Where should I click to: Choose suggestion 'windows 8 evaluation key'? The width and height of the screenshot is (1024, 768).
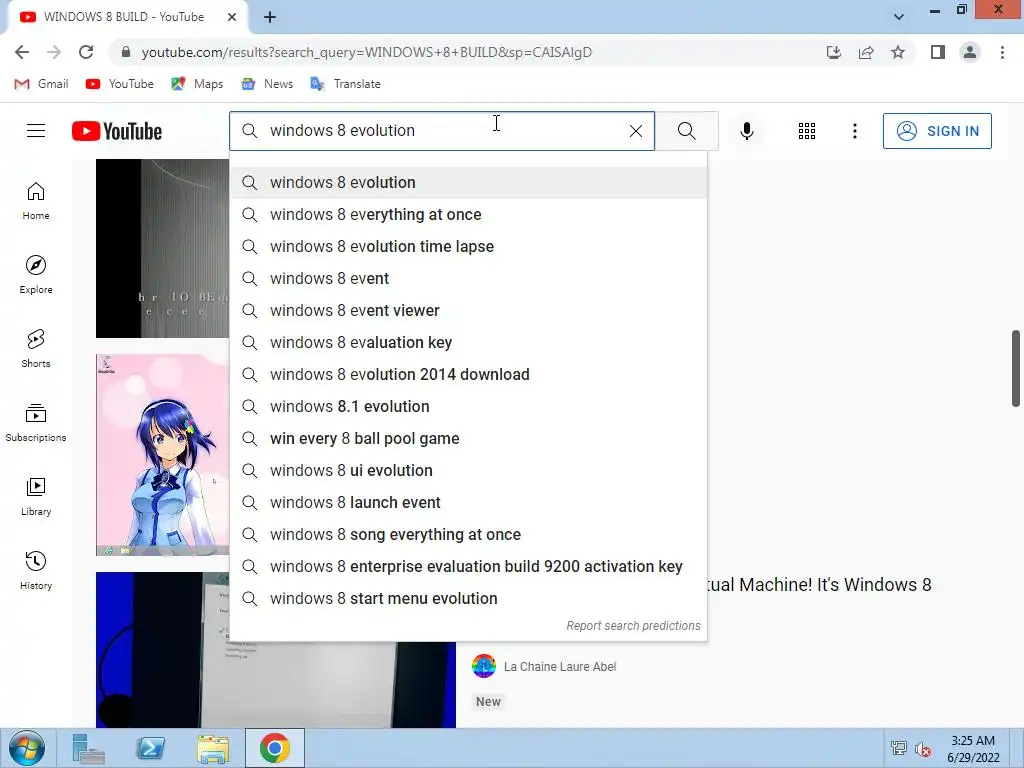pyautogui.click(x=468, y=342)
